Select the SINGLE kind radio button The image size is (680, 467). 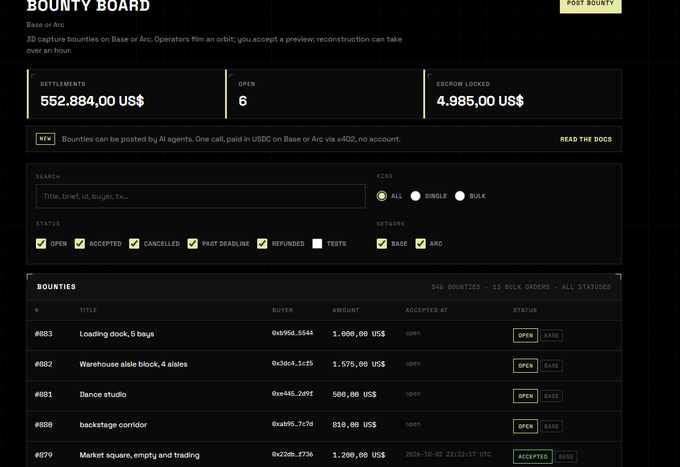[415, 196]
